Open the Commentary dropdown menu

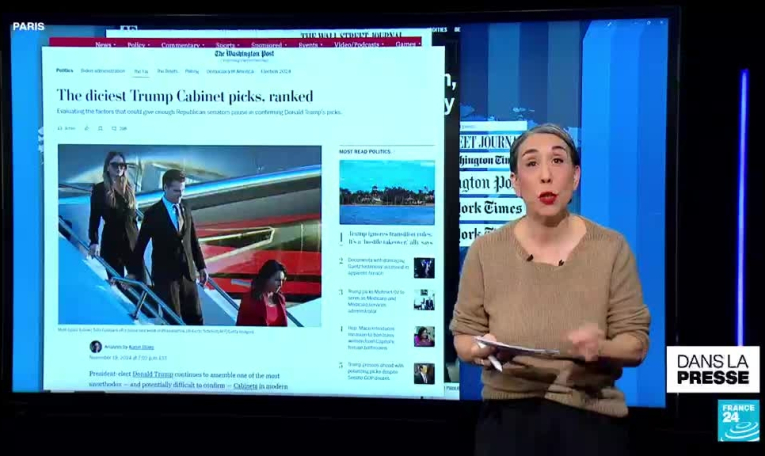tap(182, 45)
